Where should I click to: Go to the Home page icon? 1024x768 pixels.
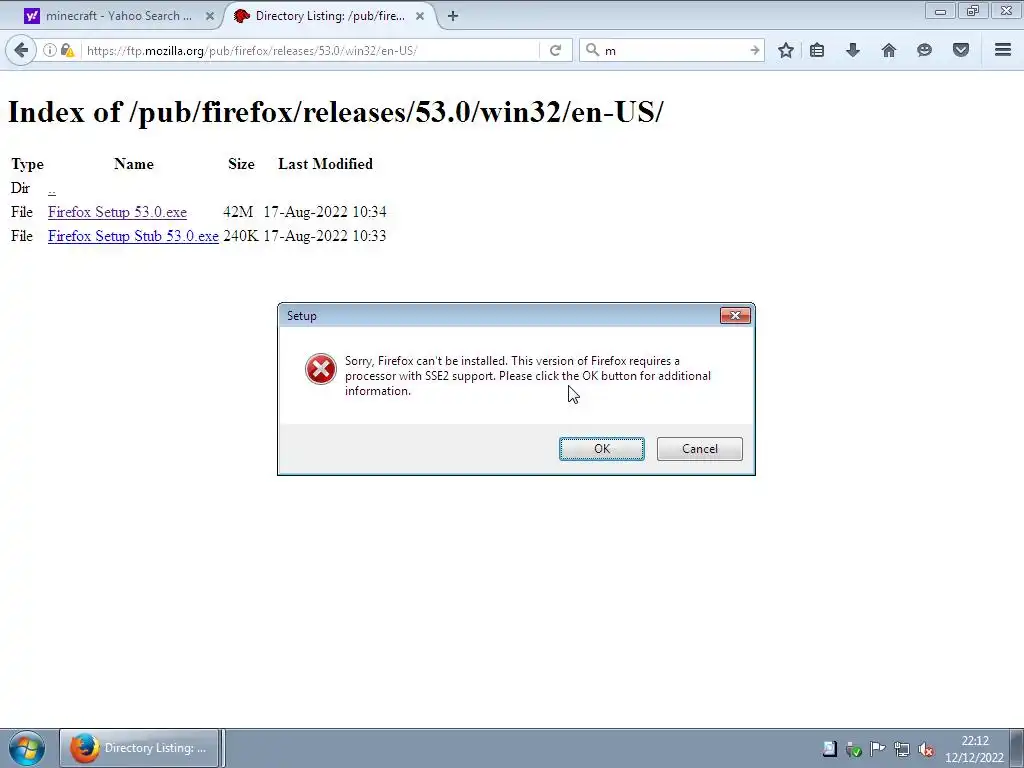889,50
